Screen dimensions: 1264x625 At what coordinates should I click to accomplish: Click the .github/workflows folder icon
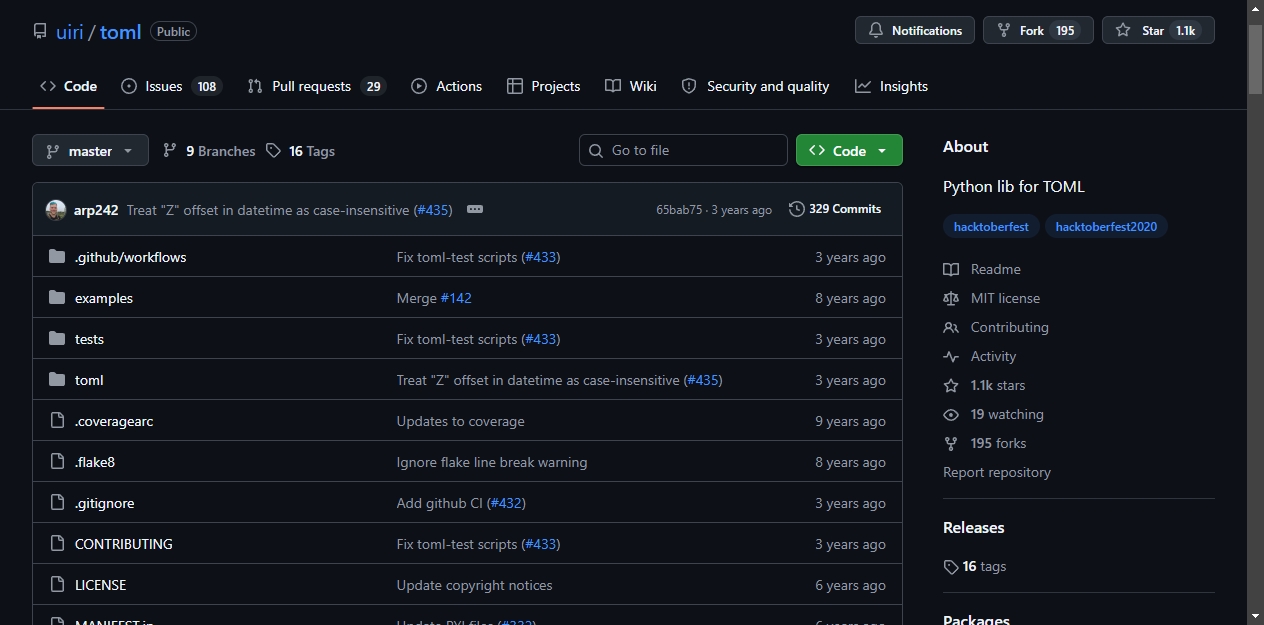coord(57,257)
